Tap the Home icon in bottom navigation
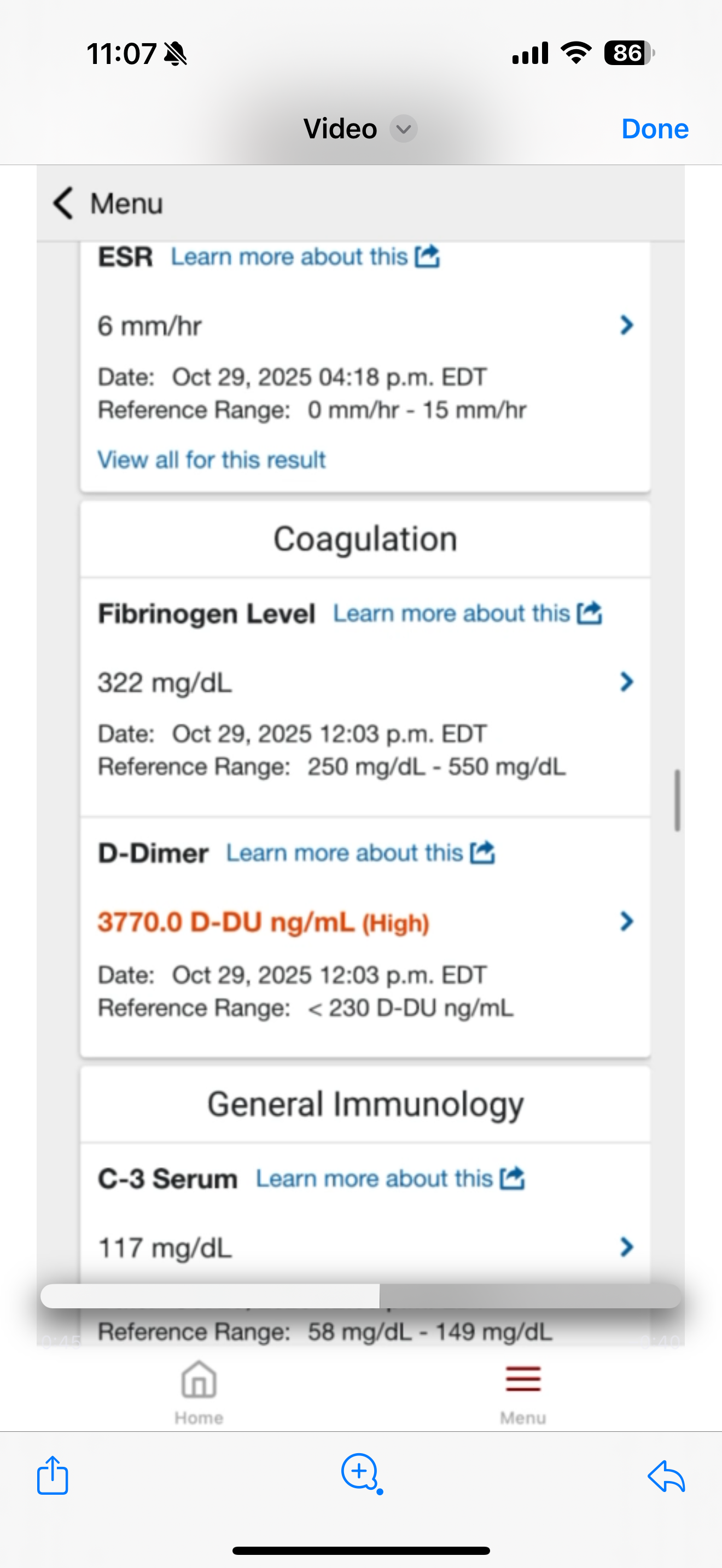The image size is (722, 1568). (x=199, y=1391)
